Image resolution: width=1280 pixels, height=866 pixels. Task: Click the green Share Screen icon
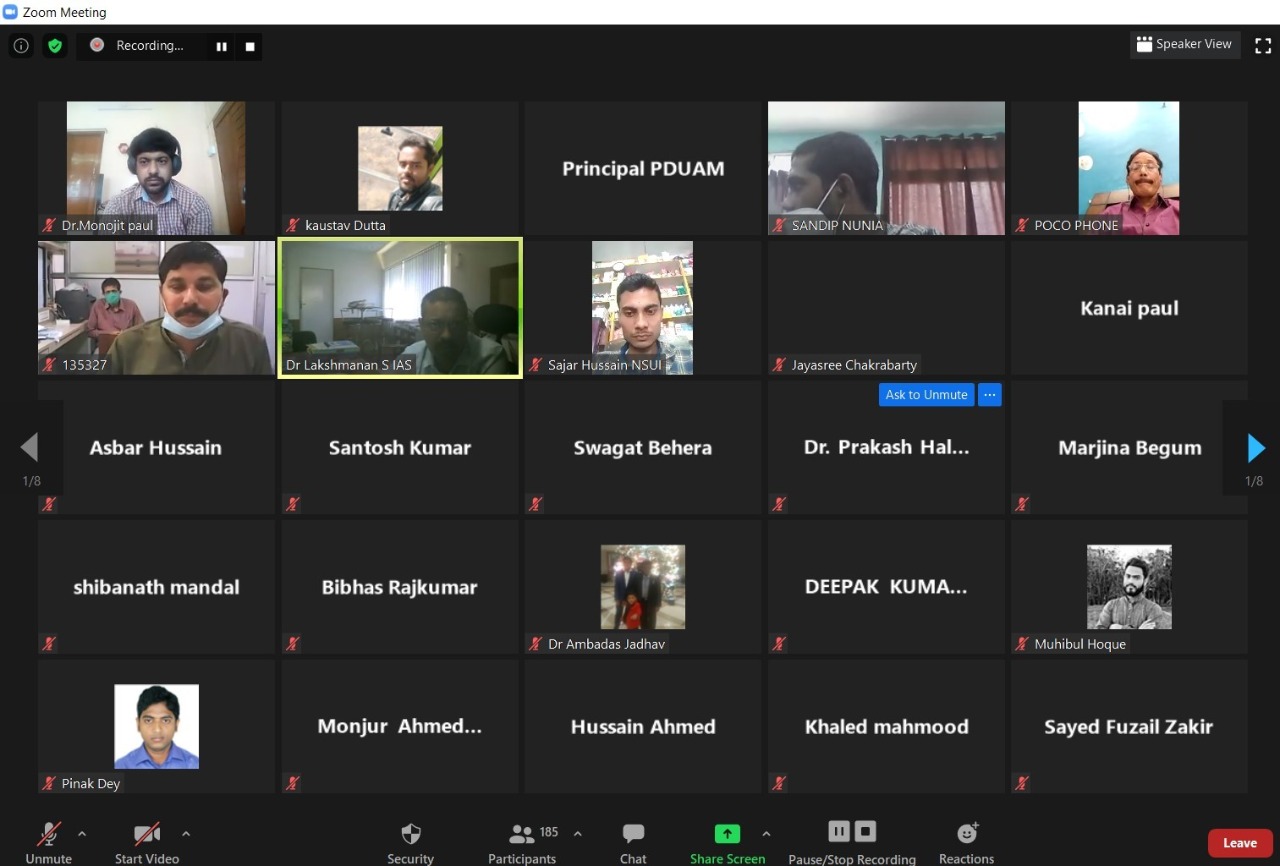(x=727, y=834)
